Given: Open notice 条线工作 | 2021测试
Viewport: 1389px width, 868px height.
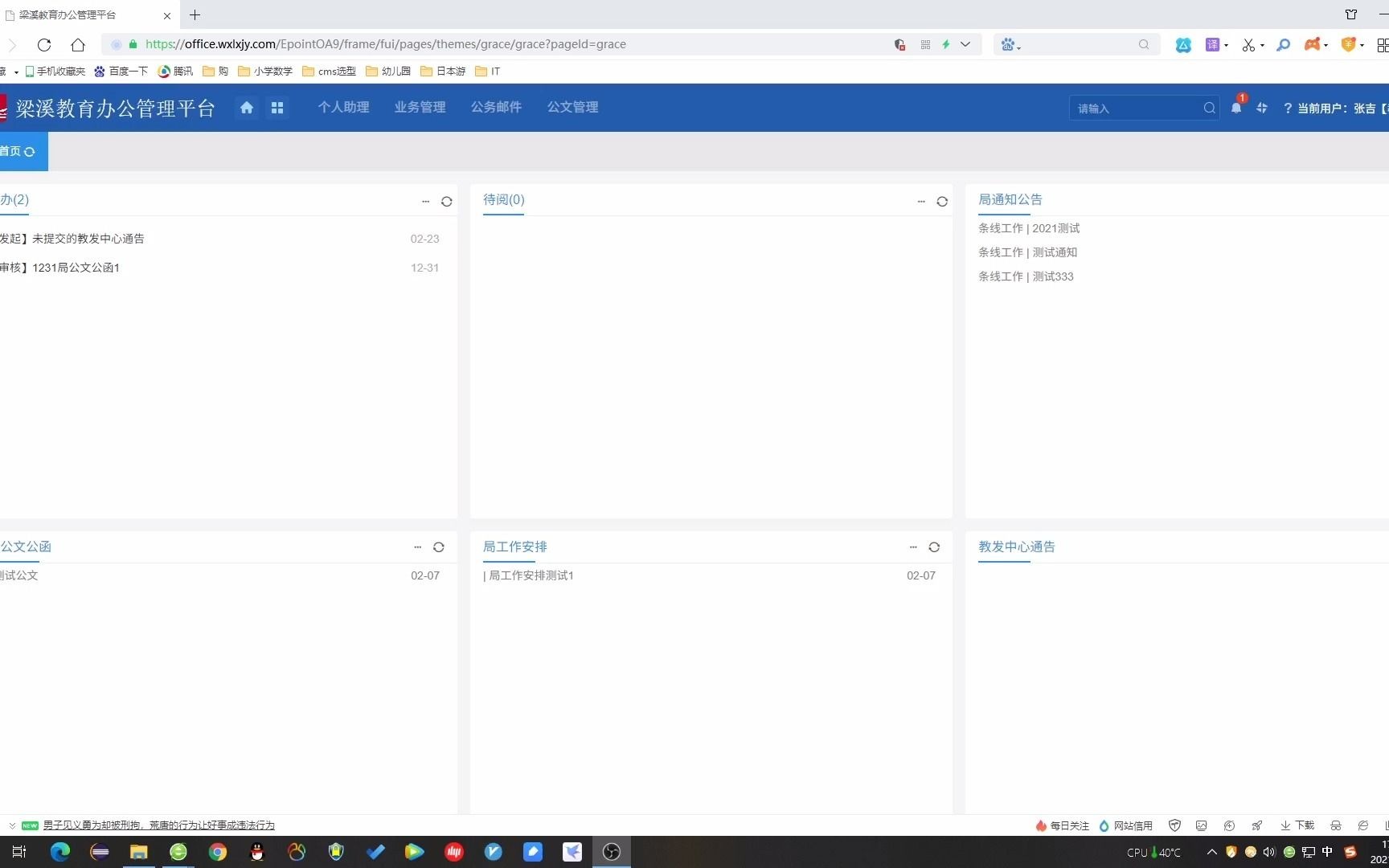Looking at the screenshot, I should 1029,228.
